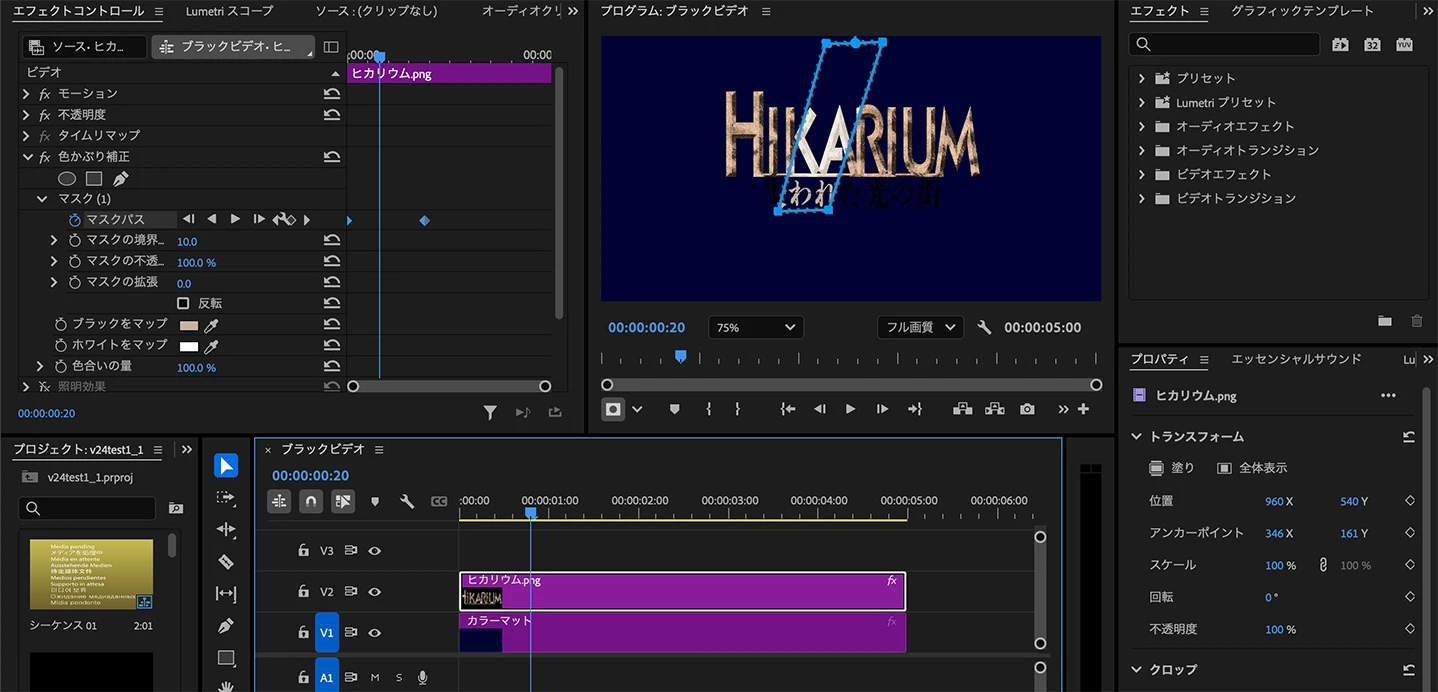Open the エッセンシャルサウンド tab

point(1296,359)
